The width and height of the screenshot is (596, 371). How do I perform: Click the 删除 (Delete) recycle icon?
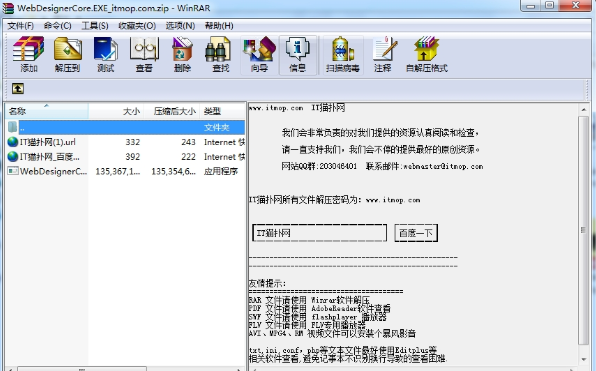[182, 49]
